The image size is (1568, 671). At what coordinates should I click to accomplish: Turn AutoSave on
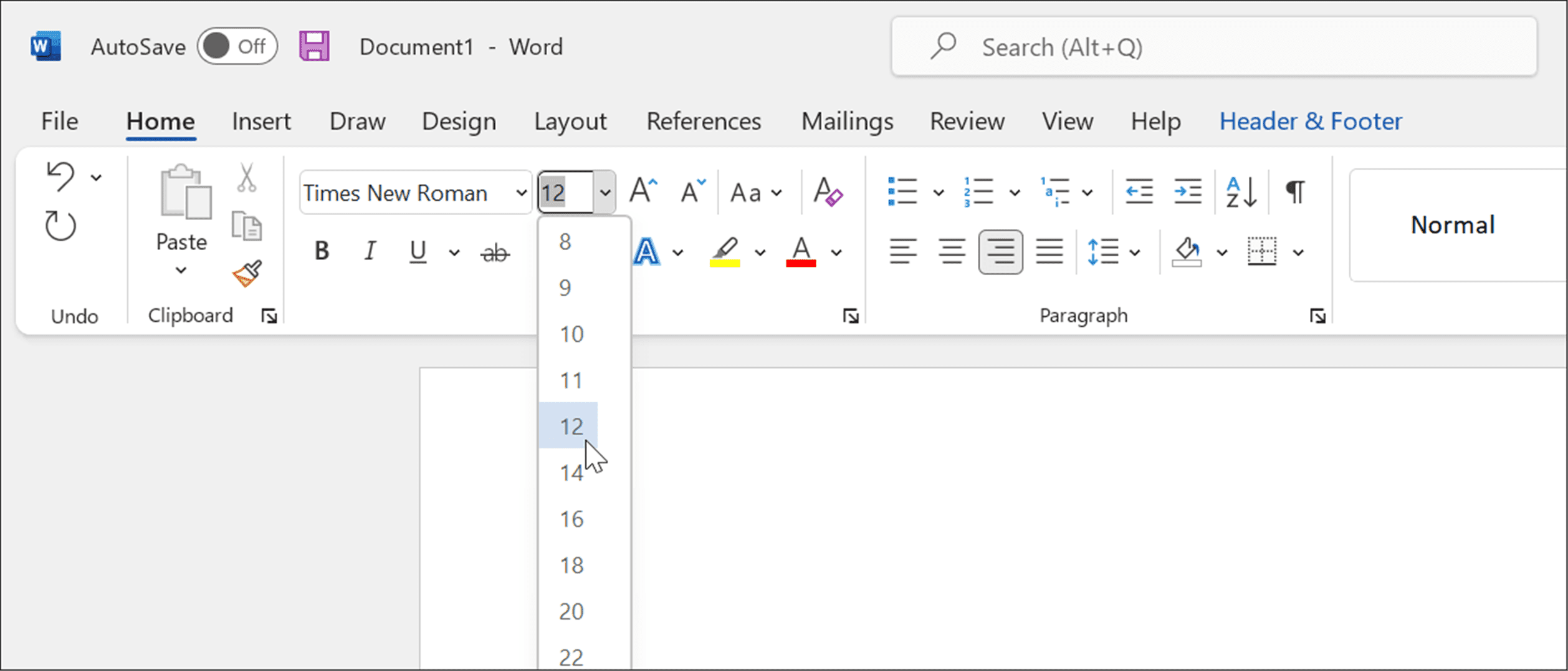pos(237,46)
